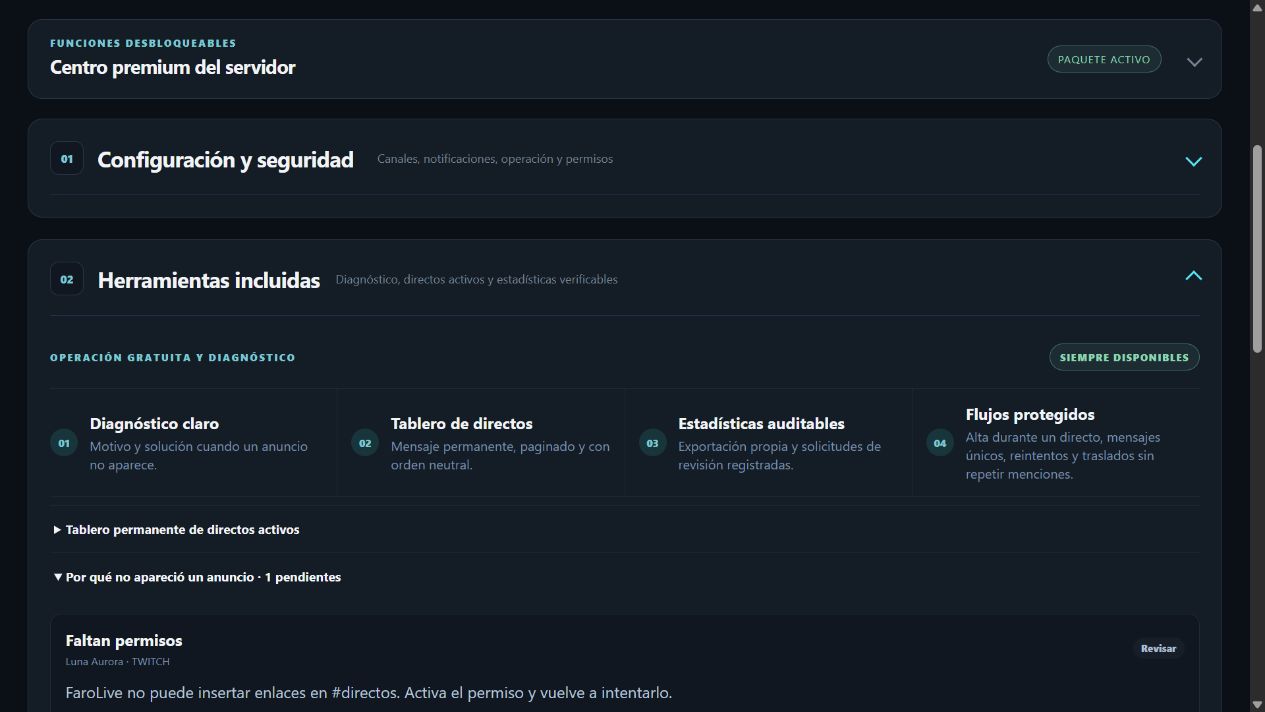This screenshot has width=1265, height=712.
Task: Select Estadísticas auditables card title
Action: click(x=761, y=424)
